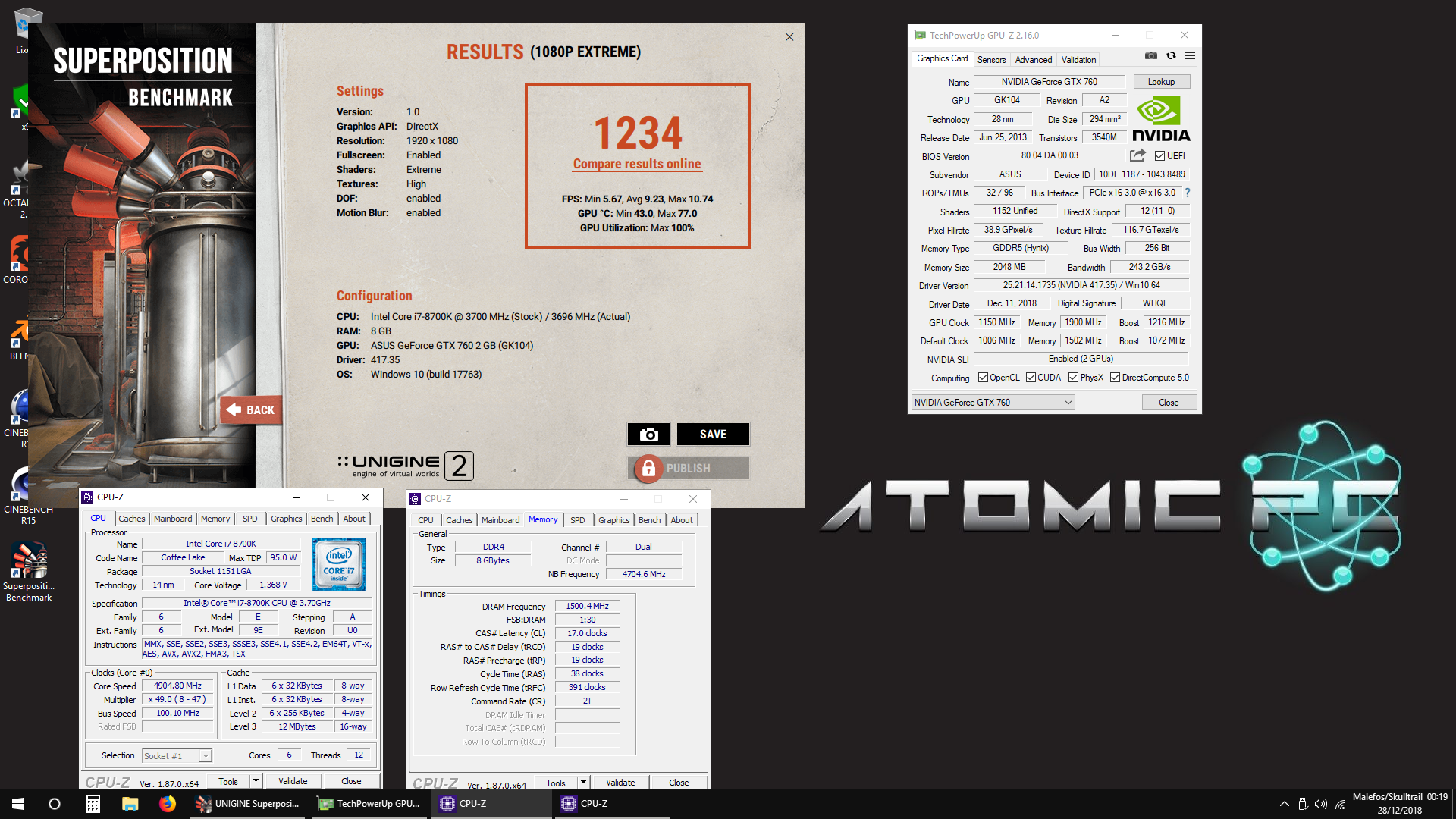This screenshot has width=1456, height=819.
Task: Open About tab in right CPU-Z window
Action: pos(682,520)
